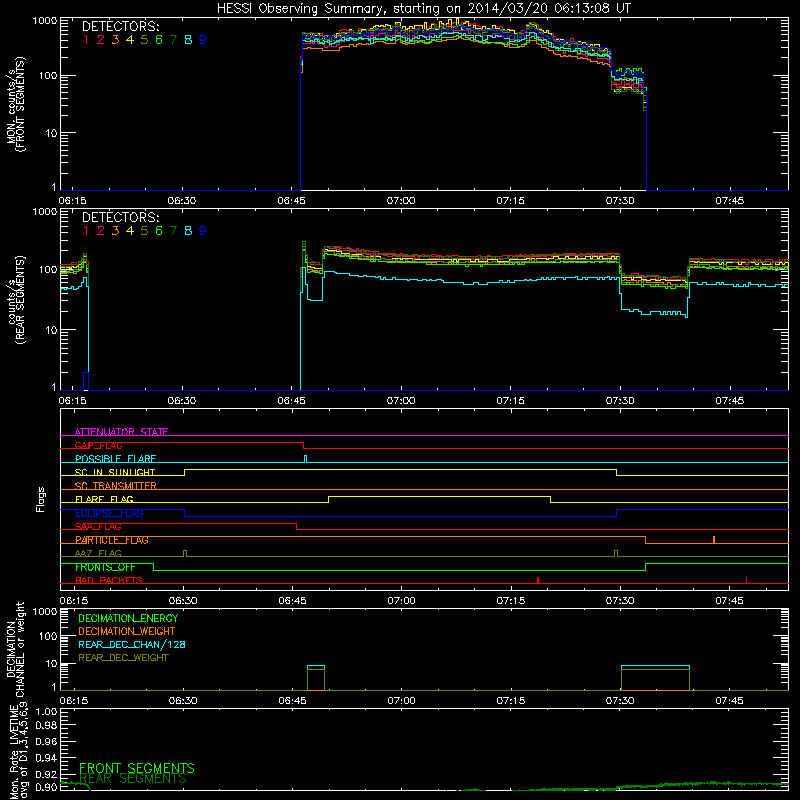Click the "06:30" tick label under the rear segments plot
The height and width of the screenshot is (800, 800).
[182, 401]
